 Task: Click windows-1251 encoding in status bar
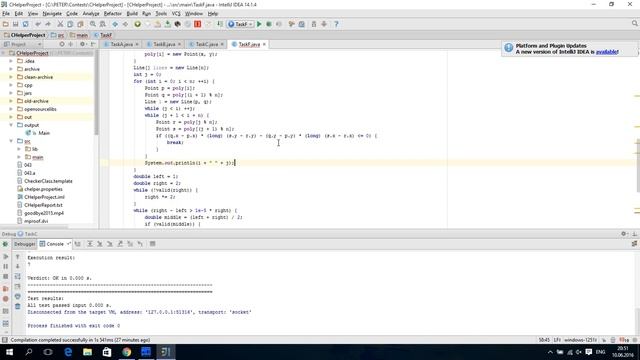coord(580,340)
